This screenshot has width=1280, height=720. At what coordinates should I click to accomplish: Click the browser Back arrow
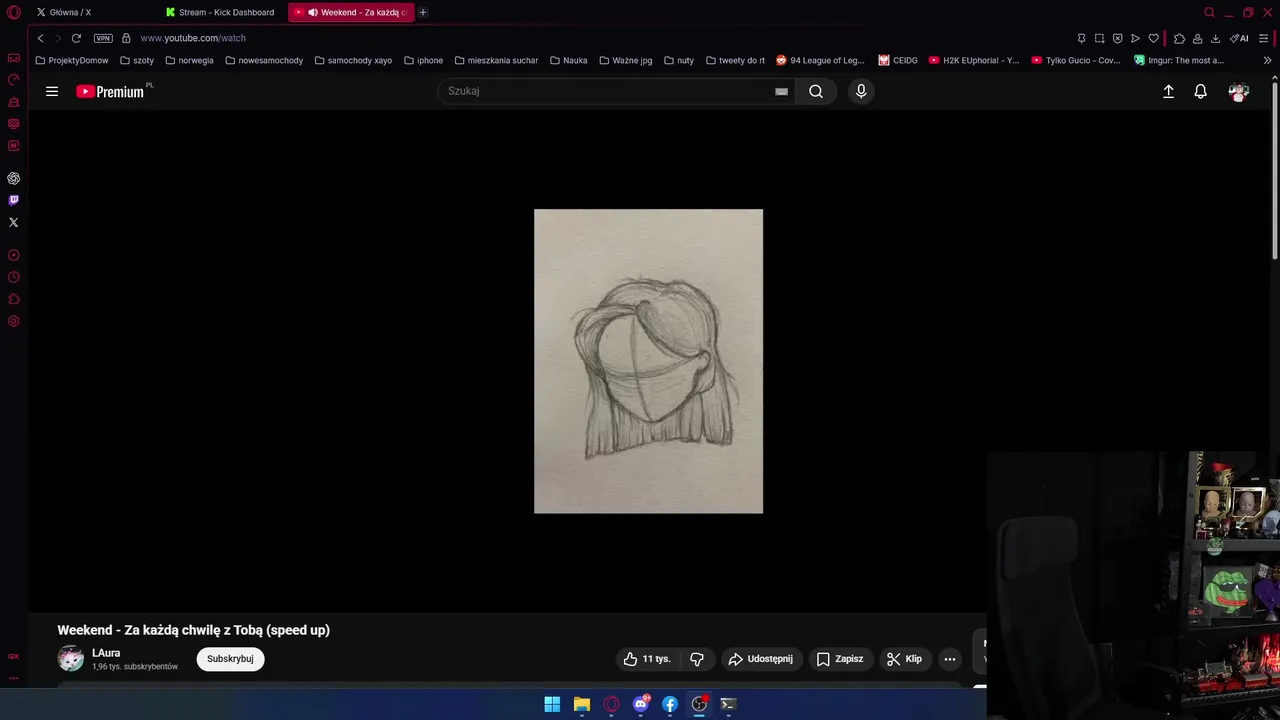pos(40,38)
